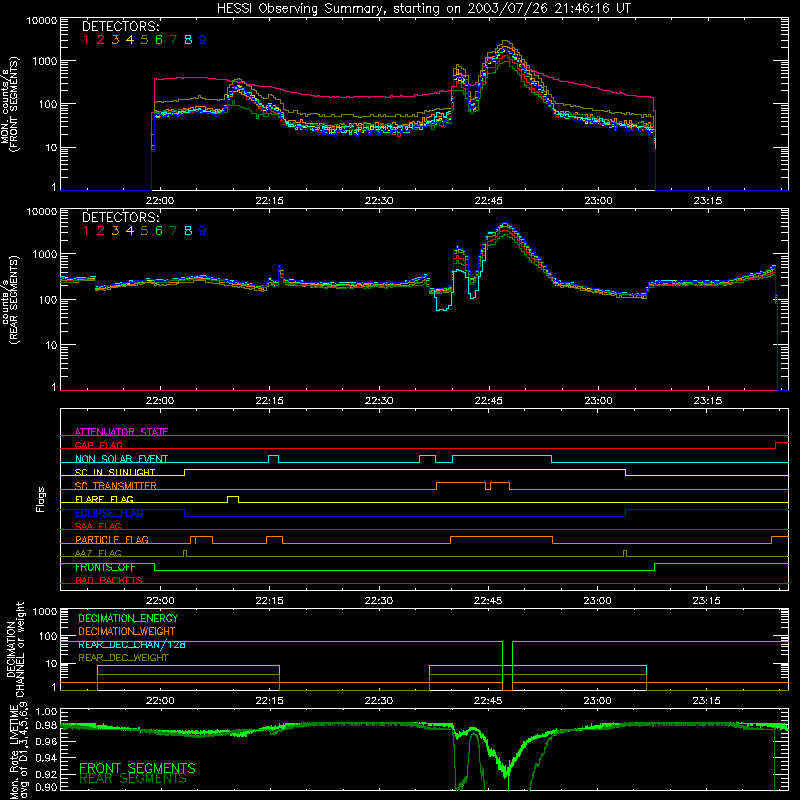Click the PARTICLE_FLAG label
The width and height of the screenshot is (800, 800).
click(112, 540)
